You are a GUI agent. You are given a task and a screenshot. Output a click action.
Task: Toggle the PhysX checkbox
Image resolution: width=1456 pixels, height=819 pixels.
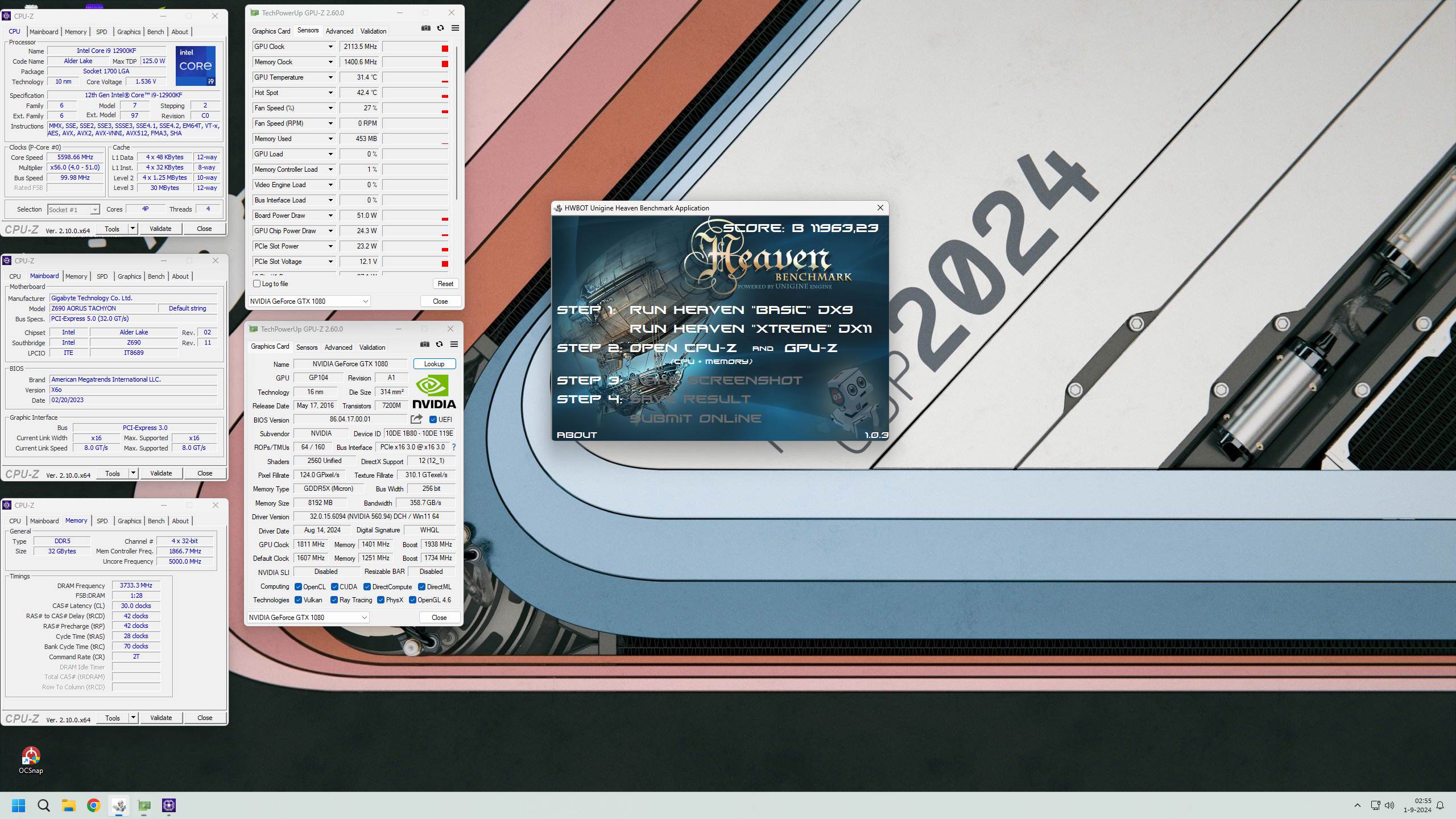(381, 600)
